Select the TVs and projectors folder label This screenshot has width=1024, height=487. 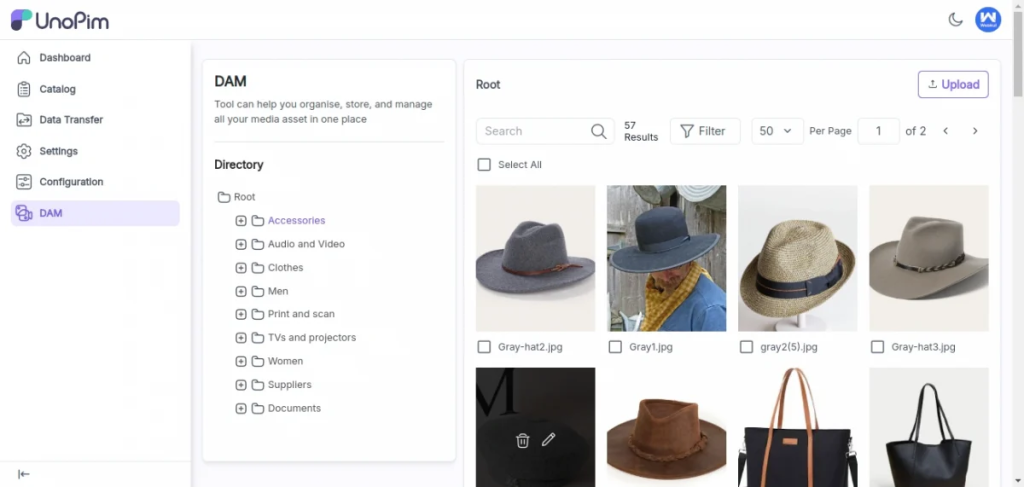(312, 338)
